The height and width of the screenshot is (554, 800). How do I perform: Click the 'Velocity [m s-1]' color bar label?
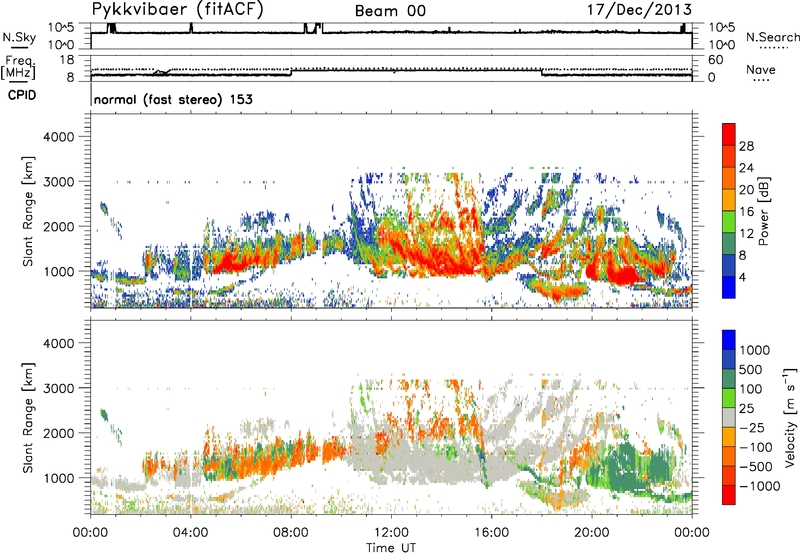(790, 417)
